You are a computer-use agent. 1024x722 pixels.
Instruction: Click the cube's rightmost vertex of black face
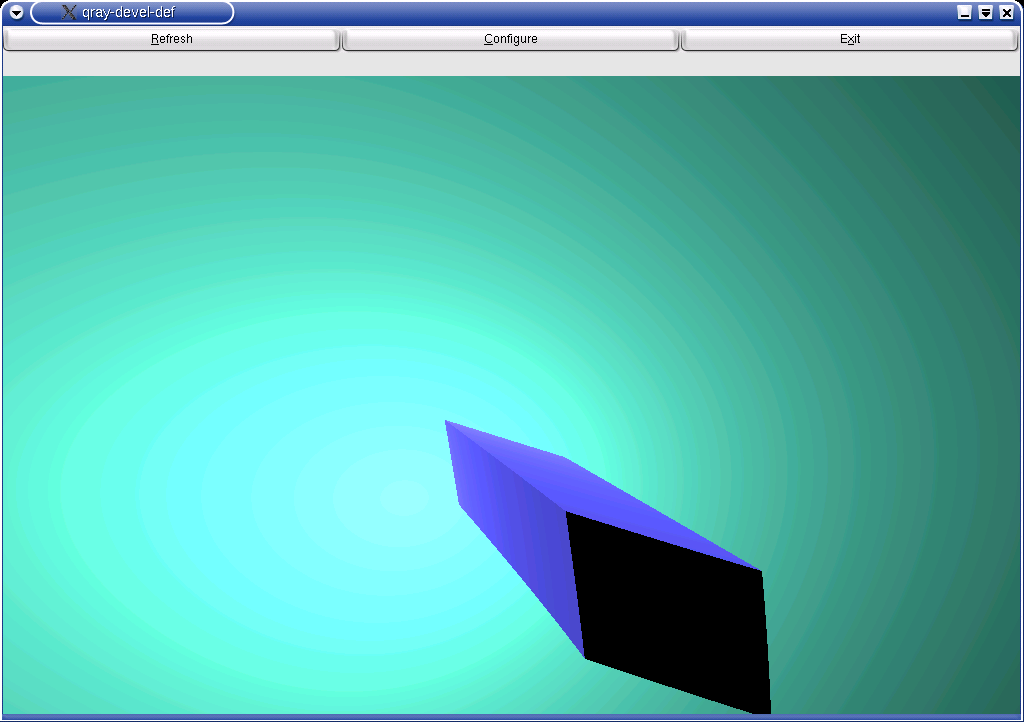point(762,572)
